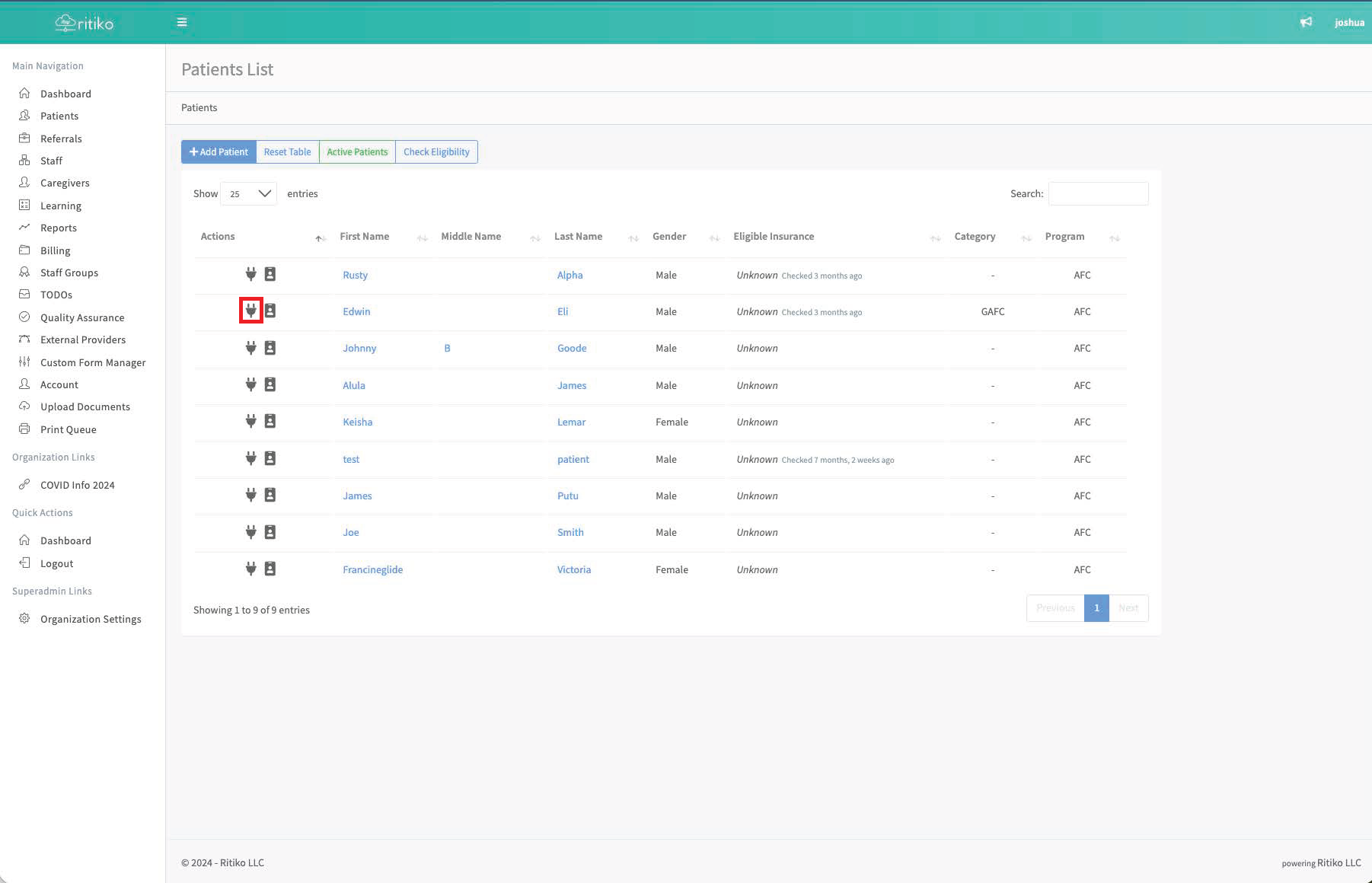Sort table by Last Name column
This screenshot has width=1372, height=883.
(x=578, y=237)
